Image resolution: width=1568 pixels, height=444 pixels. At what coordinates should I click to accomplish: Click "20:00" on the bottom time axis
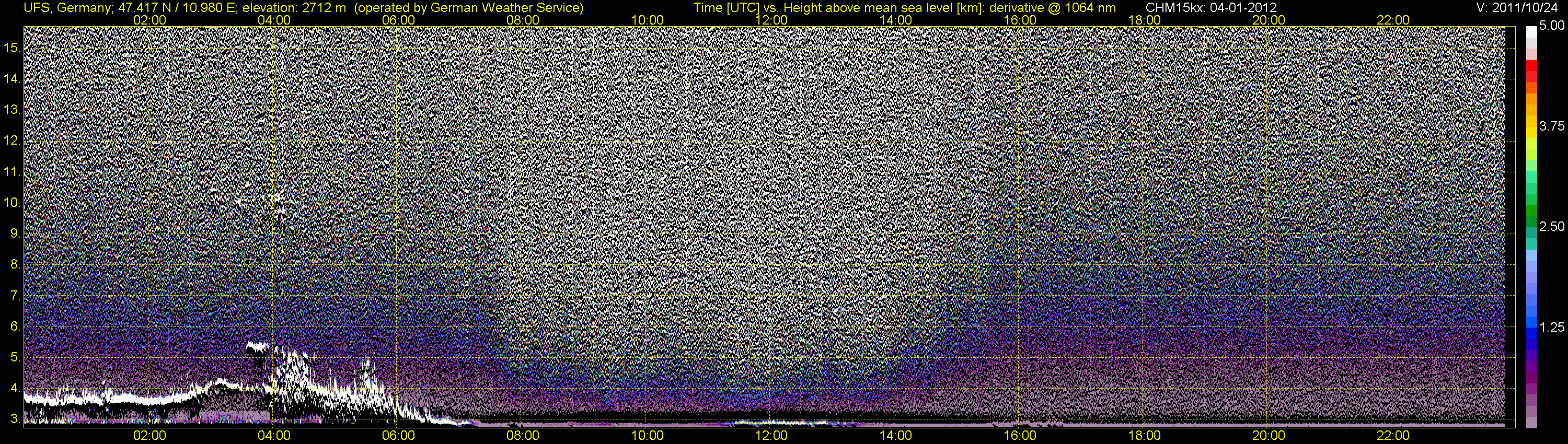1269,436
